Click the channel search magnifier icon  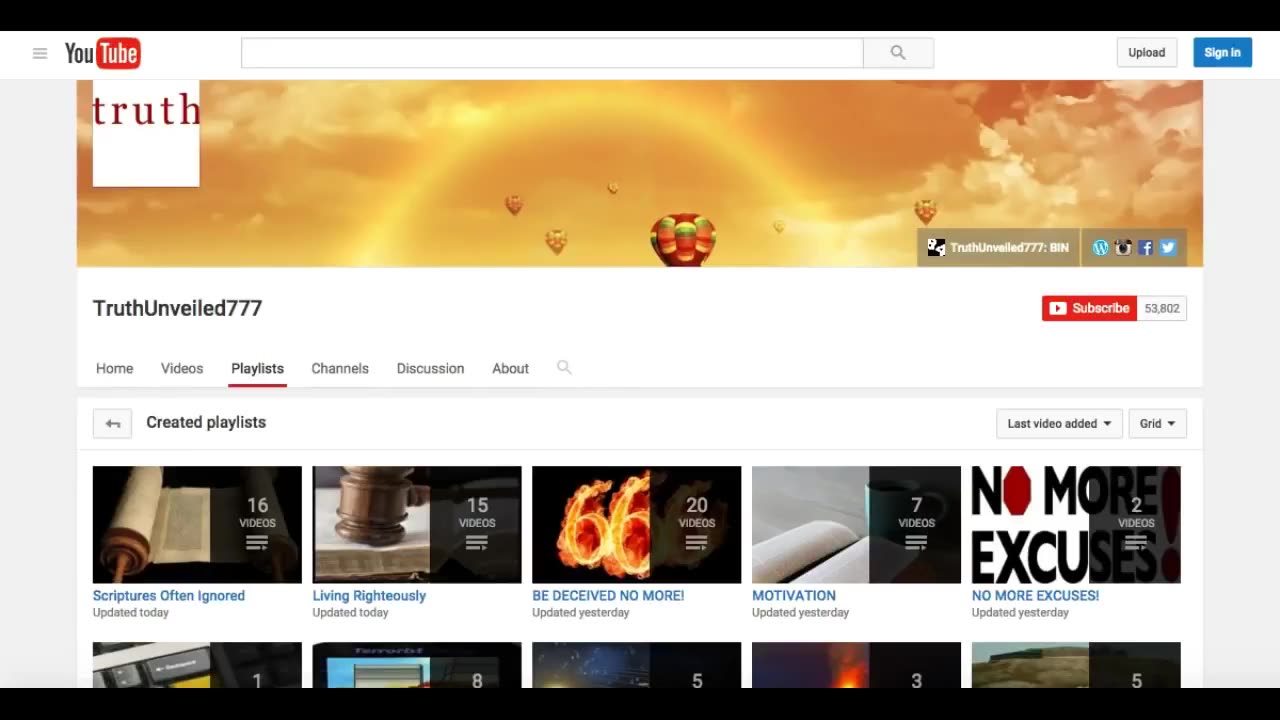tap(564, 368)
